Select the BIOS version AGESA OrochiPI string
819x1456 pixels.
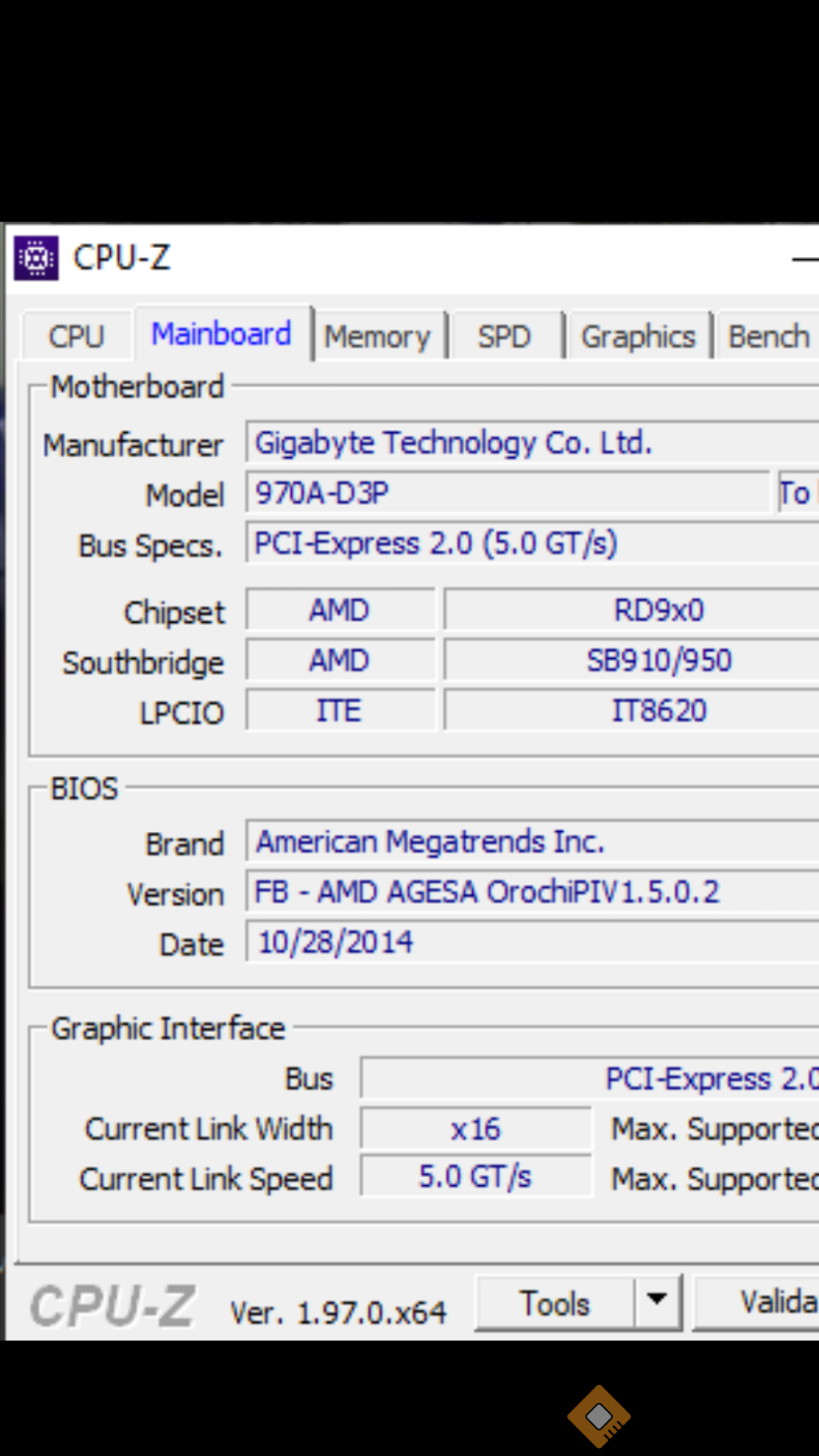click(x=532, y=891)
